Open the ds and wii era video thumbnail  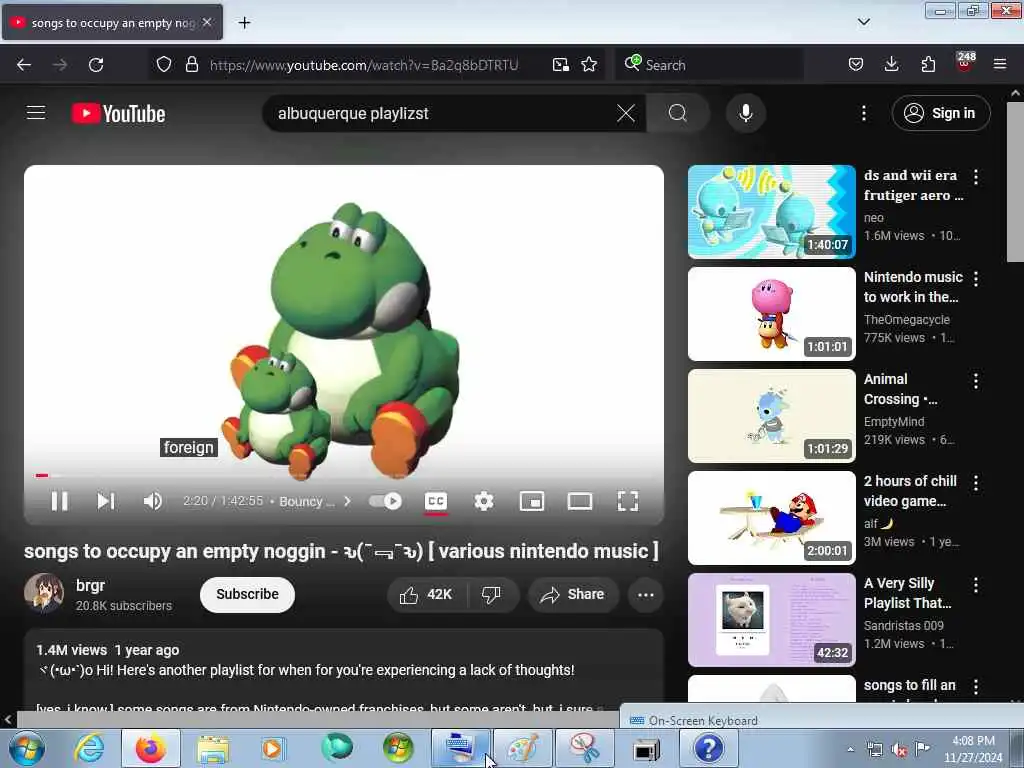pos(771,212)
